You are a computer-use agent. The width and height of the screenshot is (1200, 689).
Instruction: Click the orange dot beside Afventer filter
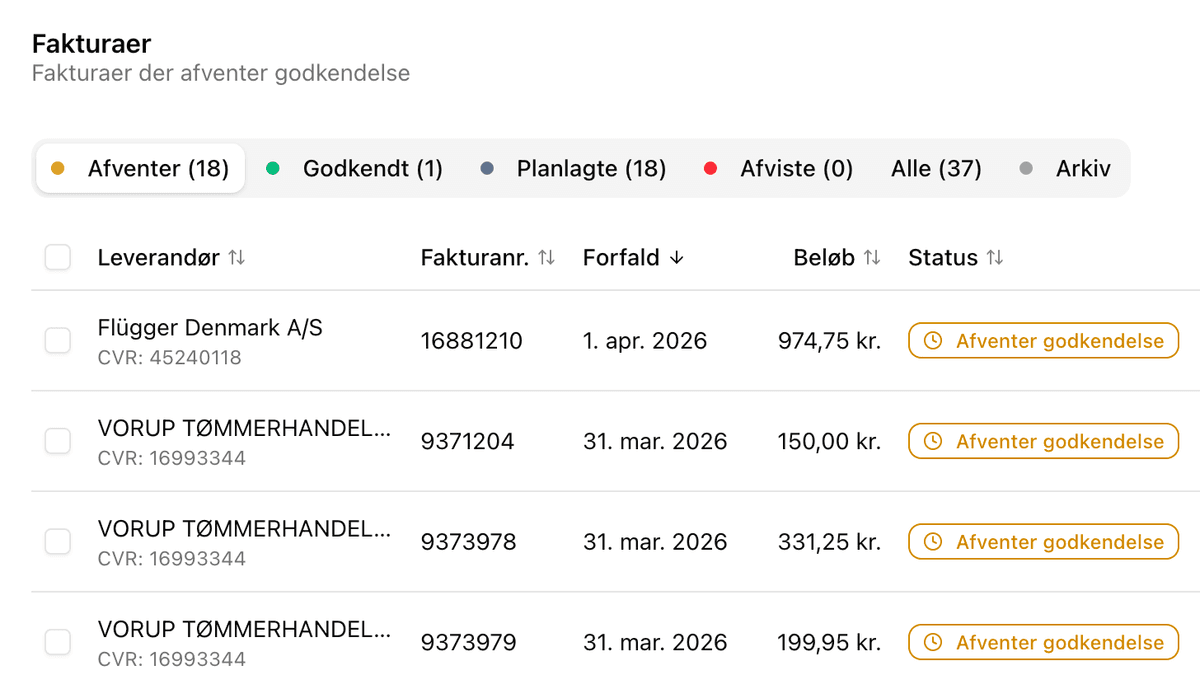coord(58,168)
